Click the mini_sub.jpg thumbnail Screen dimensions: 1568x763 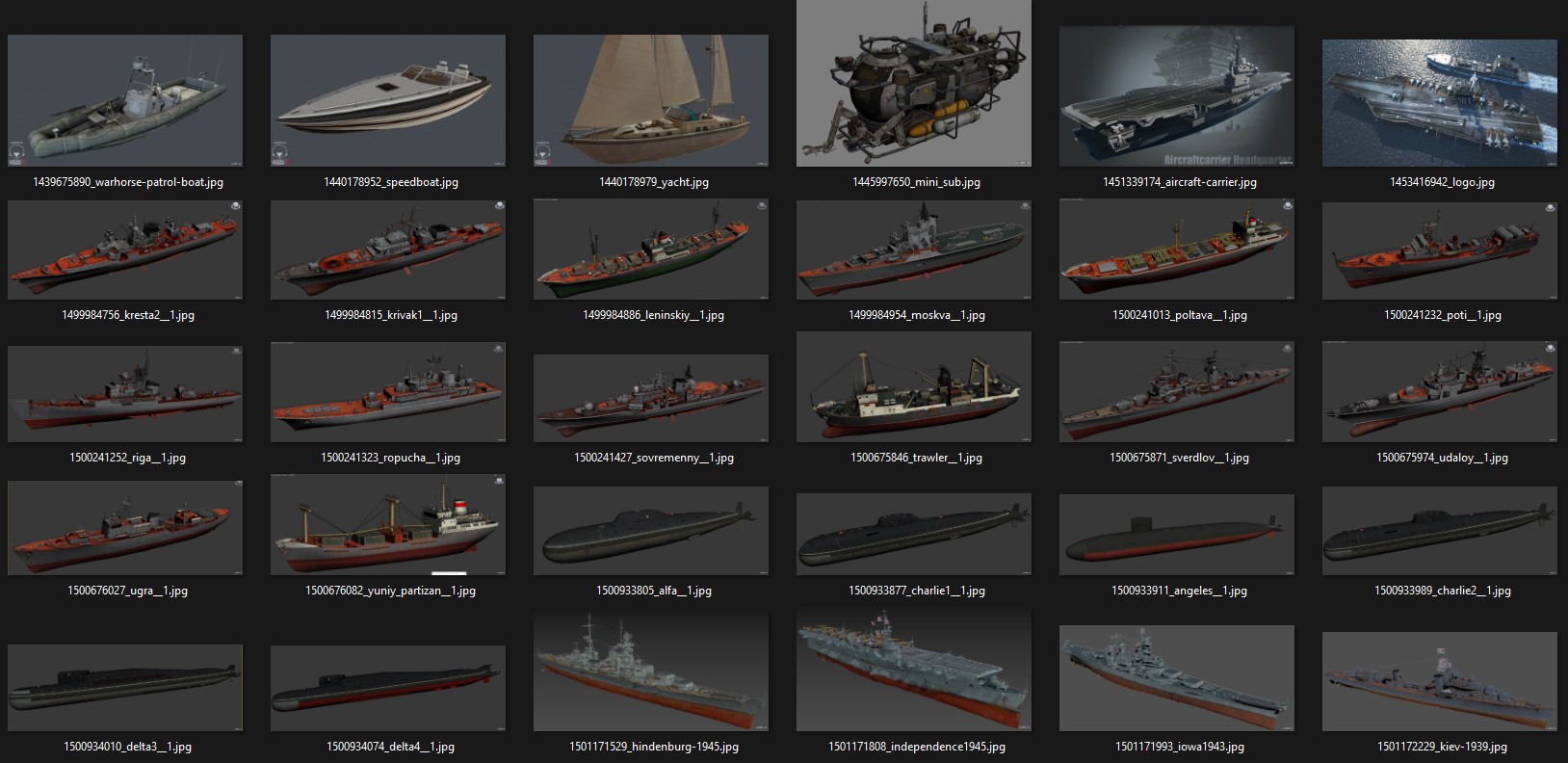pos(914,84)
